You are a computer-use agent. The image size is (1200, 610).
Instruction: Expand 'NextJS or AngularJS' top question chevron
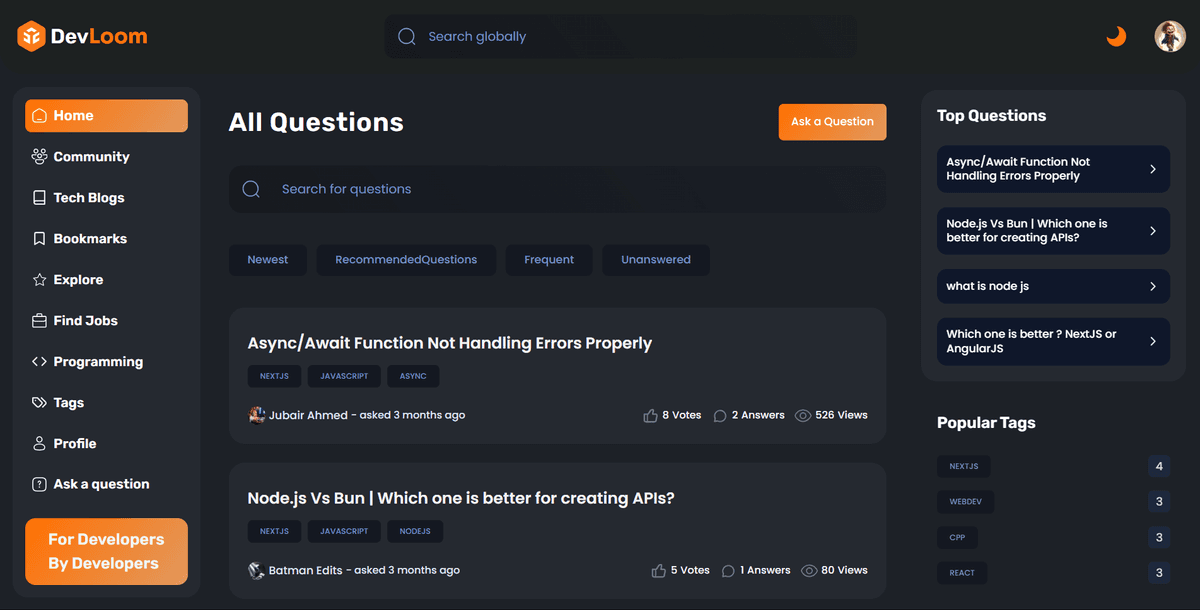pos(1153,341)
